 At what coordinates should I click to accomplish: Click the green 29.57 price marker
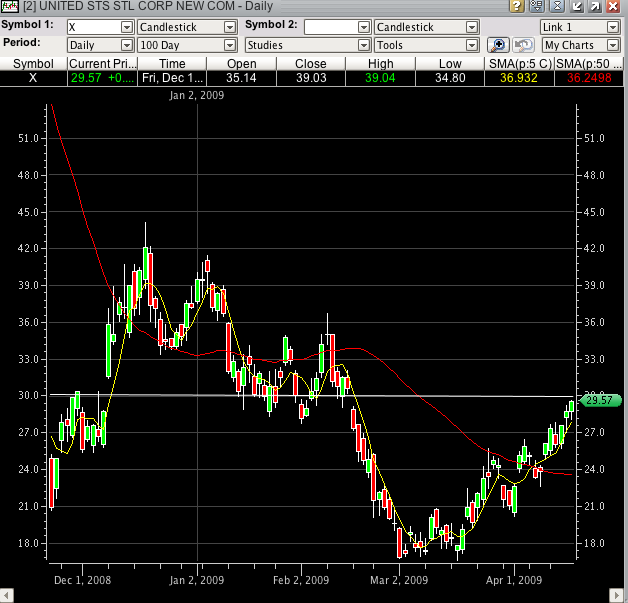click(x=598, y=400)
